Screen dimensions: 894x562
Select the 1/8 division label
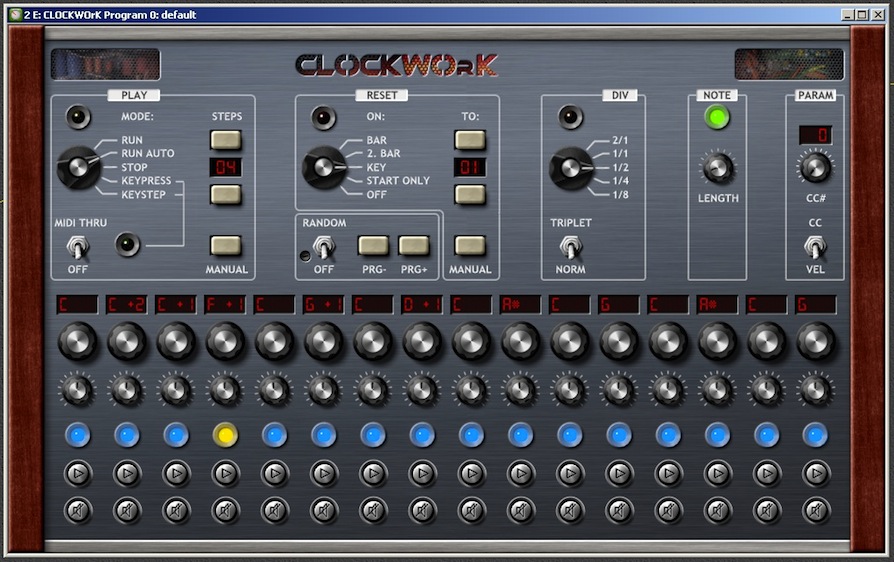(x=620, y=194)
